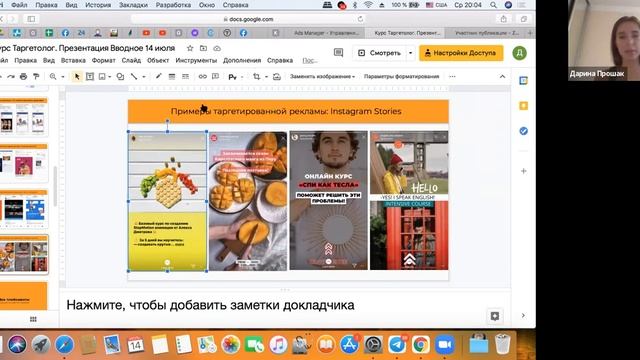Open Zoom from the Dock

[444, 345]
